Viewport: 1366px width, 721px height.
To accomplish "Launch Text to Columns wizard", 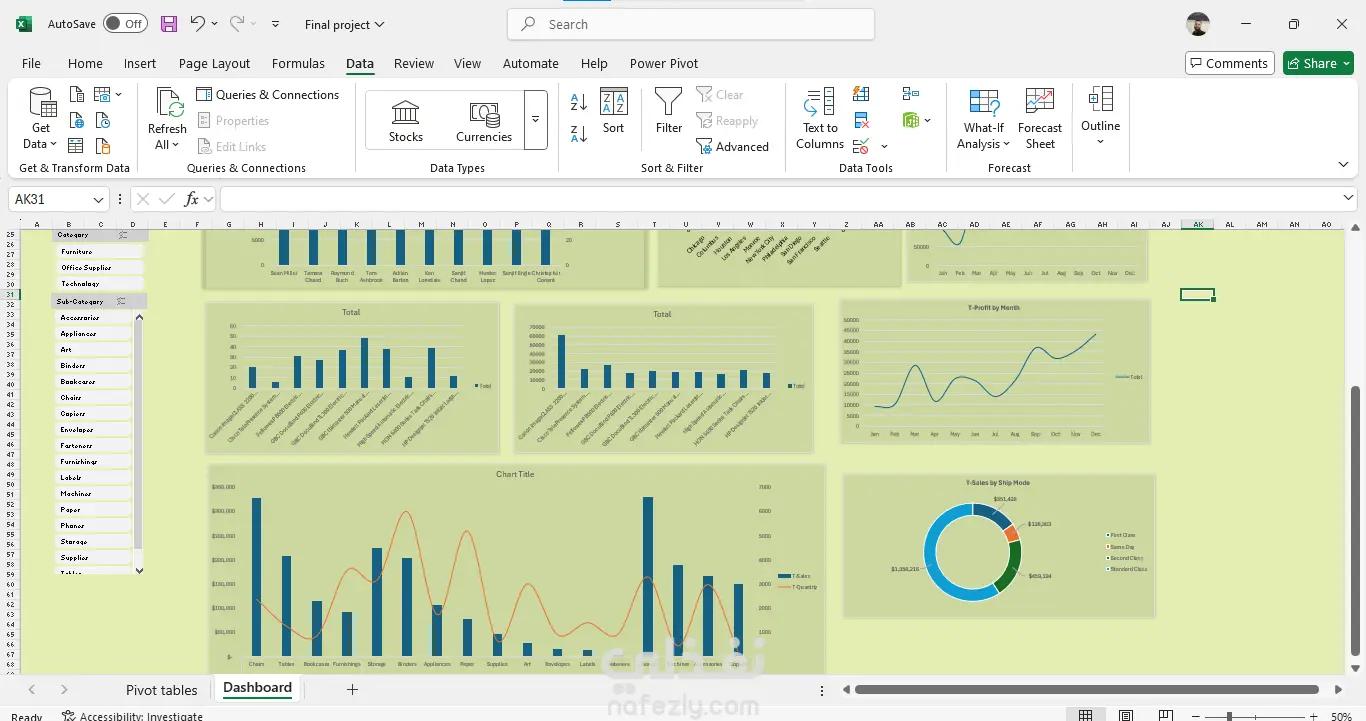I will point(820,118).
